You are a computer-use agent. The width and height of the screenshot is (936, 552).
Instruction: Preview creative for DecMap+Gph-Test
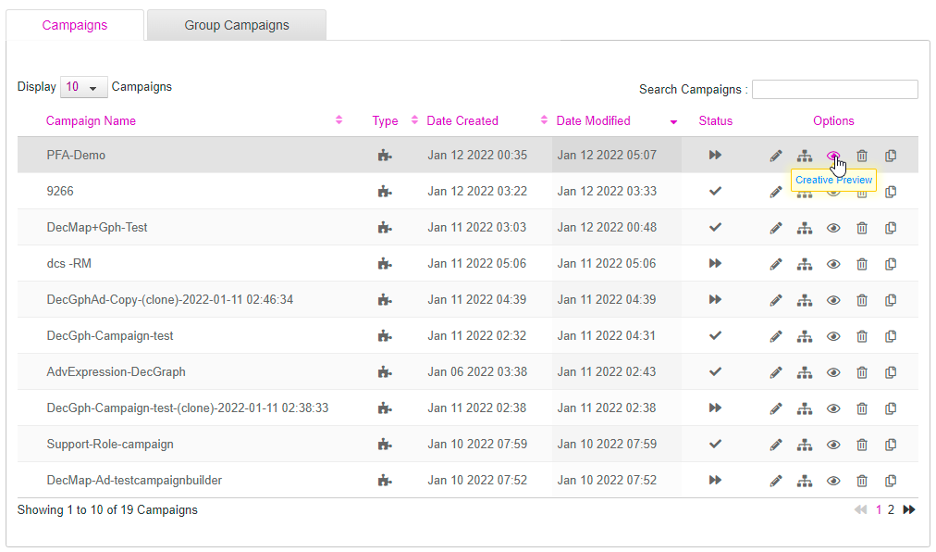[x=833, y=228]
